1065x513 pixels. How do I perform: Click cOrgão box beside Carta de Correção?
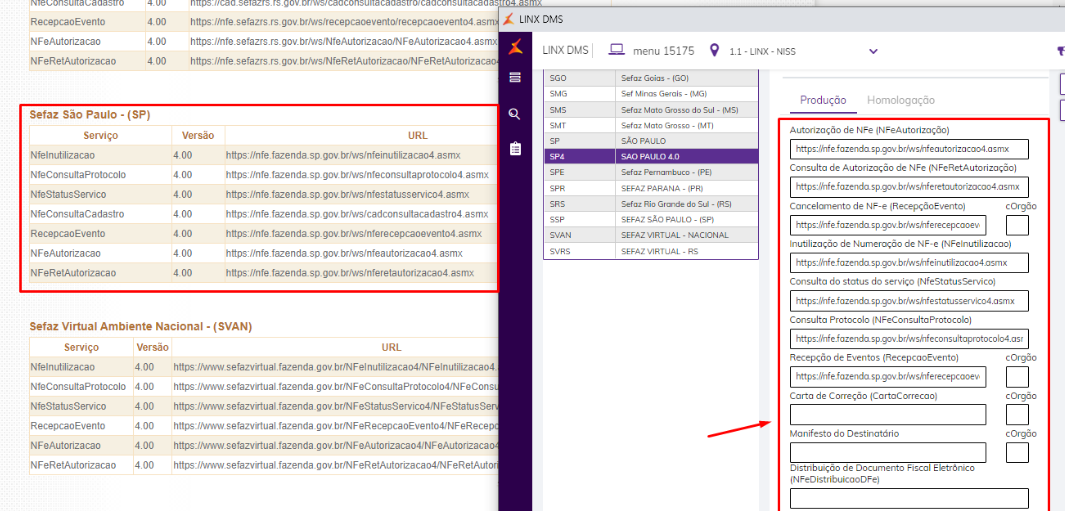click(x=1017, y=414)
